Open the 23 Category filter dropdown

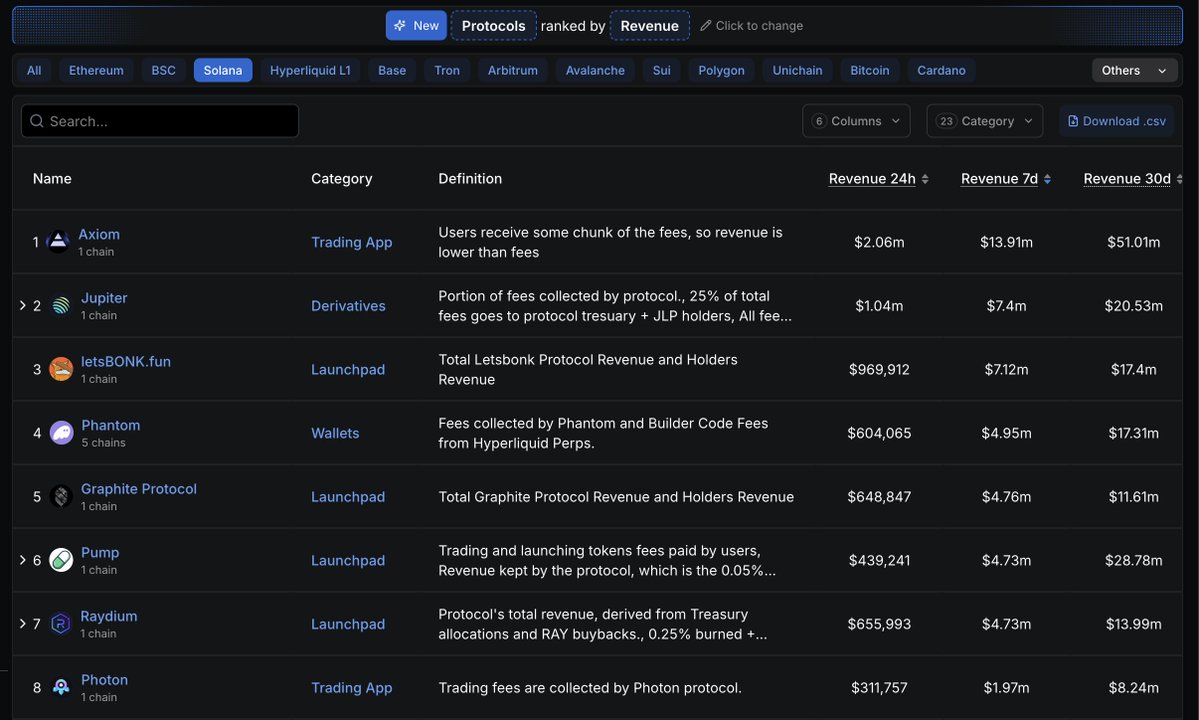click(x=984, y=121)
